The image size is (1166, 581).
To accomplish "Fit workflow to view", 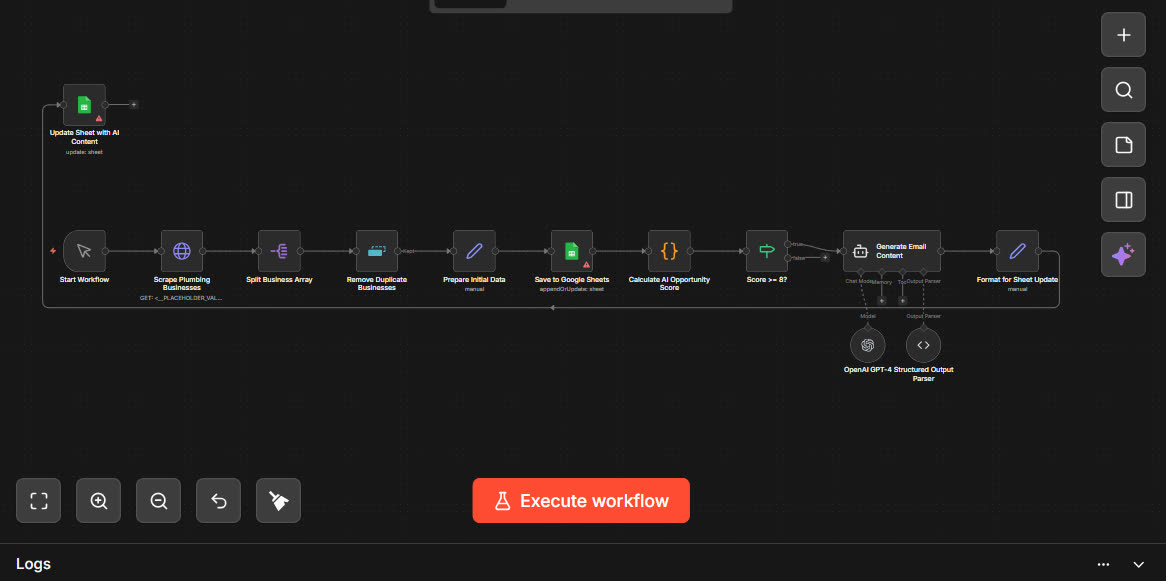I will click(39, 501).
